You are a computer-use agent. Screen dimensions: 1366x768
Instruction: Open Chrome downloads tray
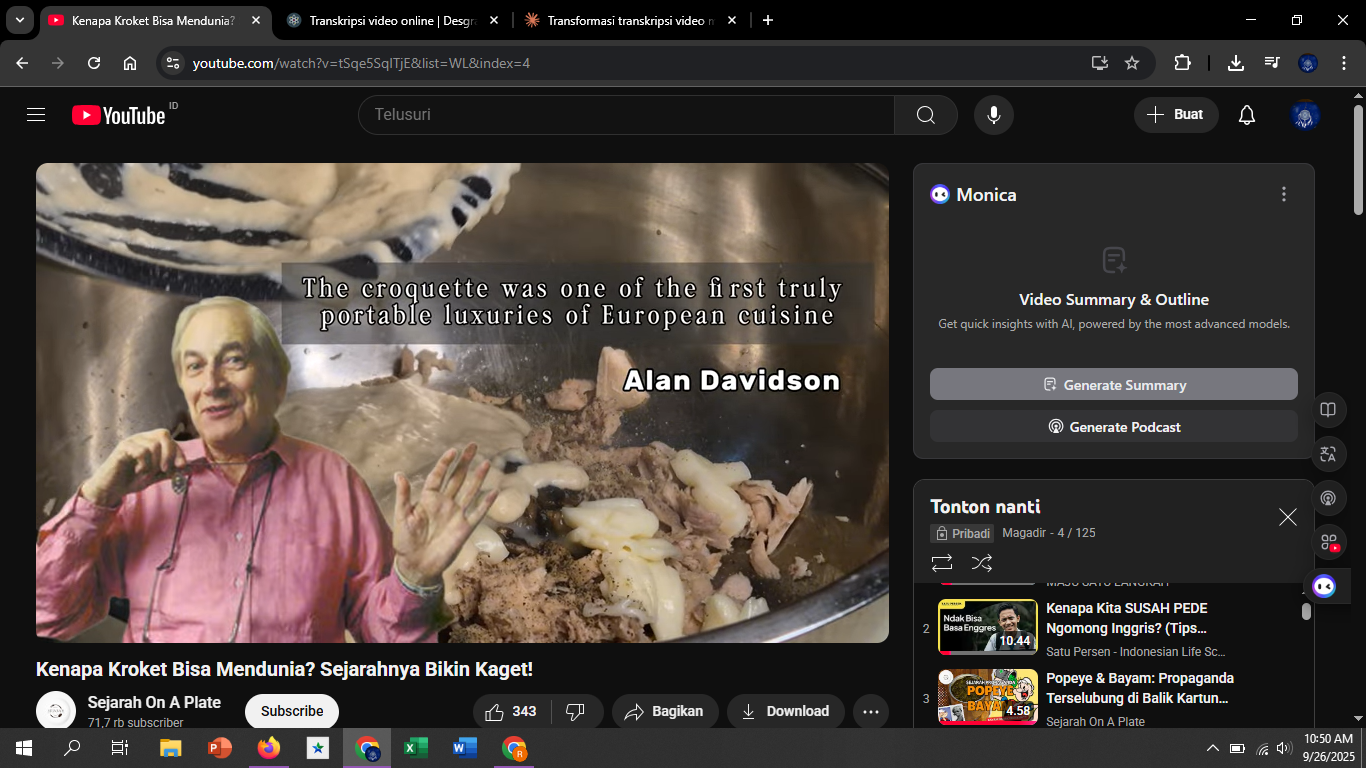point(1236,63)
